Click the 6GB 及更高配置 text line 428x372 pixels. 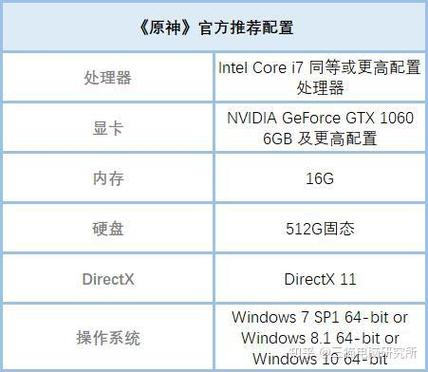[320, 138]
